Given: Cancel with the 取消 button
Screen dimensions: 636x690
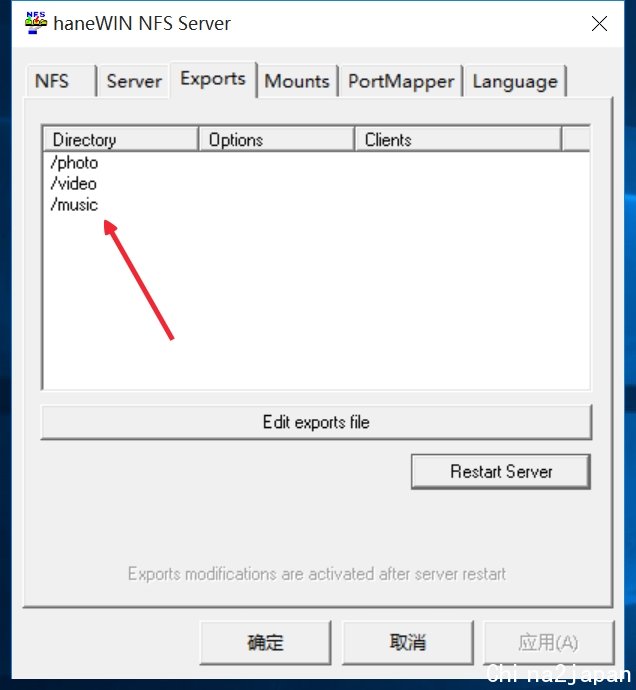Looking at the screenshot, I should click(408, 642).
